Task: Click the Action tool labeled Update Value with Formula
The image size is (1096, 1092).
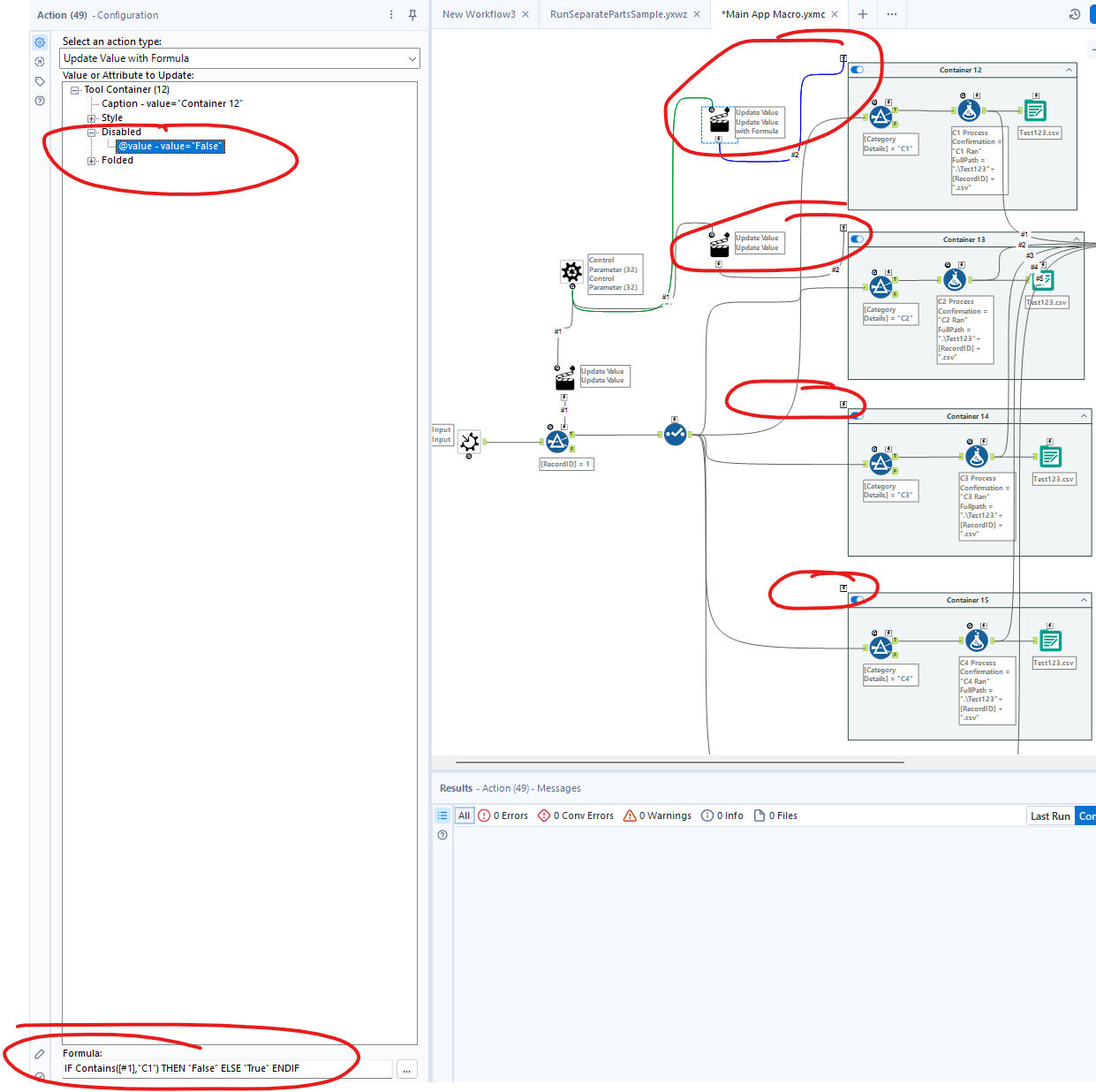Action: click(720, 122)
